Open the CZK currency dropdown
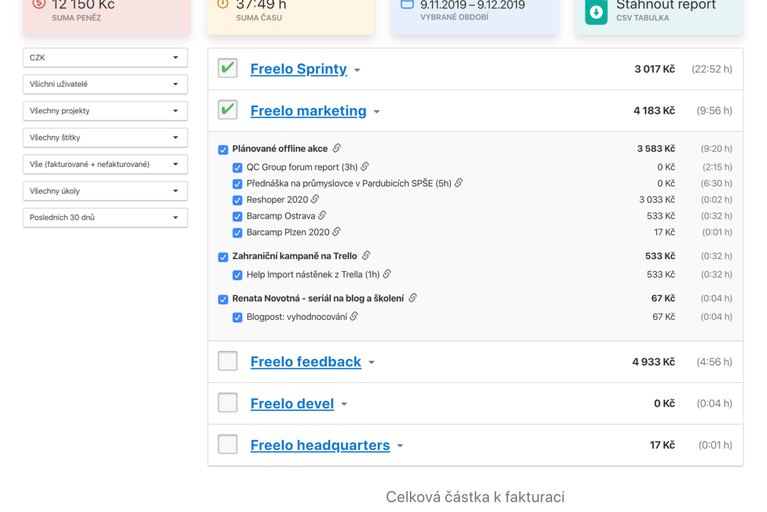This screenshot has width=767, height=512. pyautogui.click(x=105, y=58)
